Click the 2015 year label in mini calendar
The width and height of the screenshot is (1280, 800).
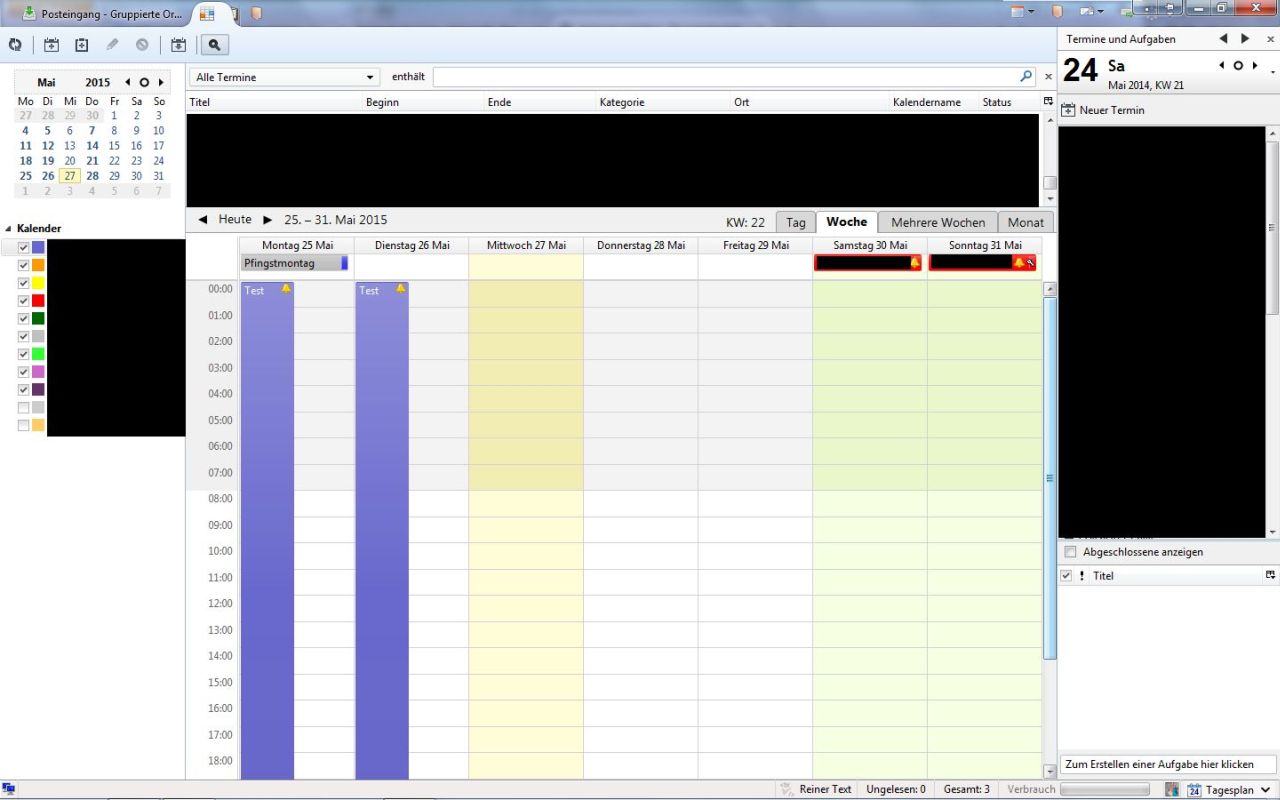tap(98, 82)
